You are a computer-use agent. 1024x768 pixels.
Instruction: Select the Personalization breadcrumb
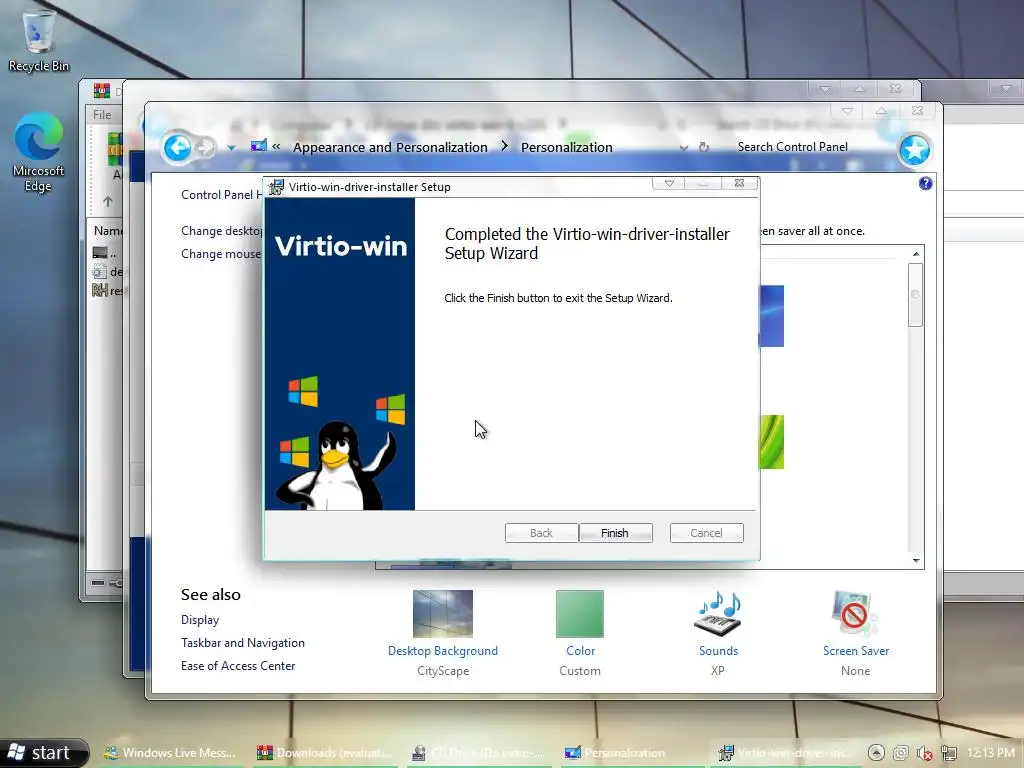tap(566, 147)
